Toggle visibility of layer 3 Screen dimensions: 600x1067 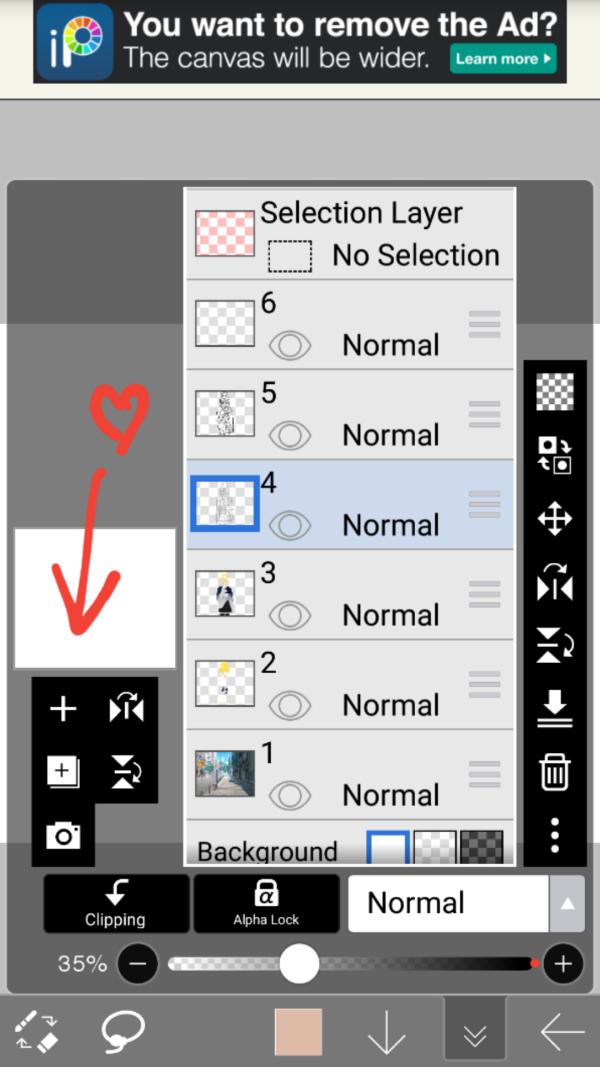[x=290, y=616]
